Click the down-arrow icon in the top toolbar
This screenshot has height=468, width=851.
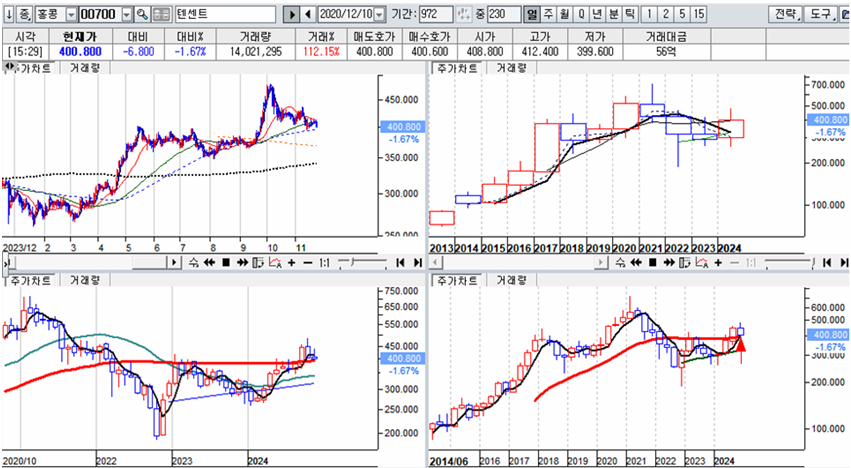tap(9, 14)
